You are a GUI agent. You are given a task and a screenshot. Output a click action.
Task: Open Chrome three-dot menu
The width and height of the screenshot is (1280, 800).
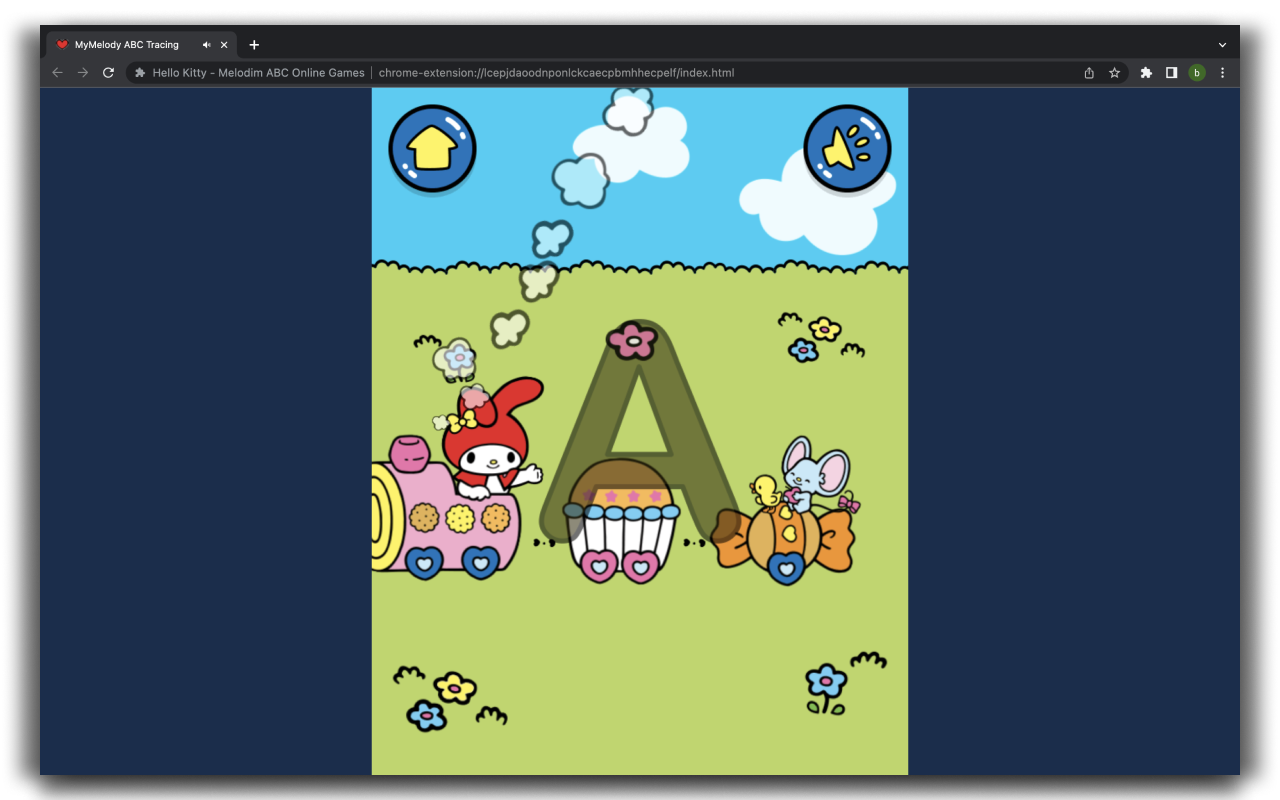tap(1222, 73)
